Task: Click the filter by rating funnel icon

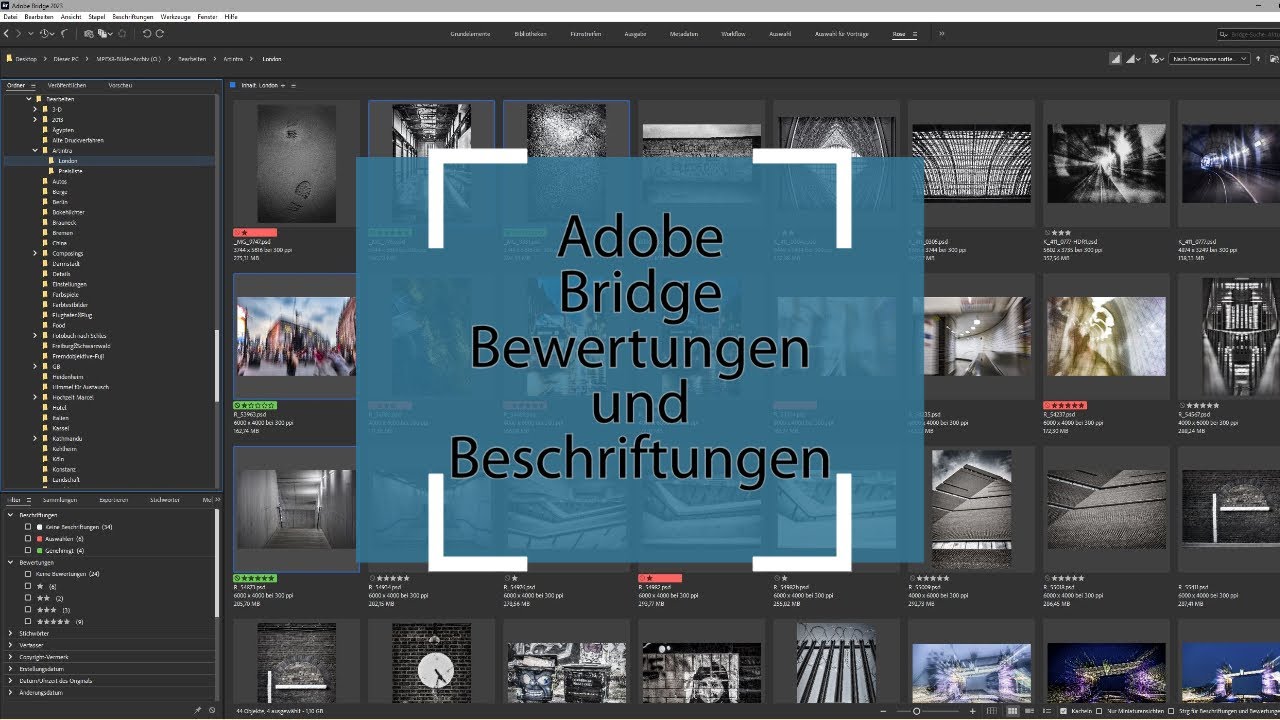Action: (x=1155, y=59)
